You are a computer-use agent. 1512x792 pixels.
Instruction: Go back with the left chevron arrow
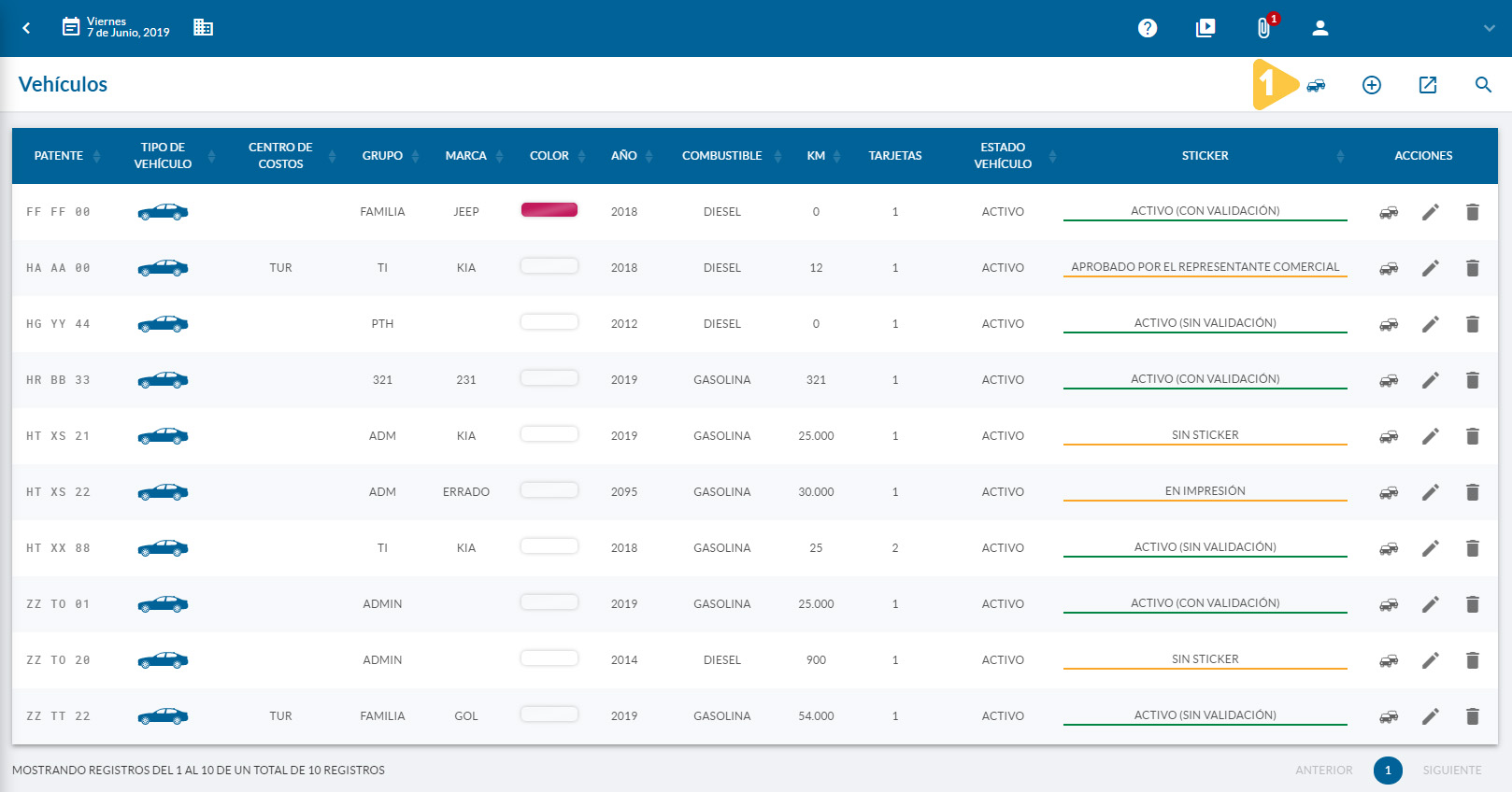(x=26, y=28)
